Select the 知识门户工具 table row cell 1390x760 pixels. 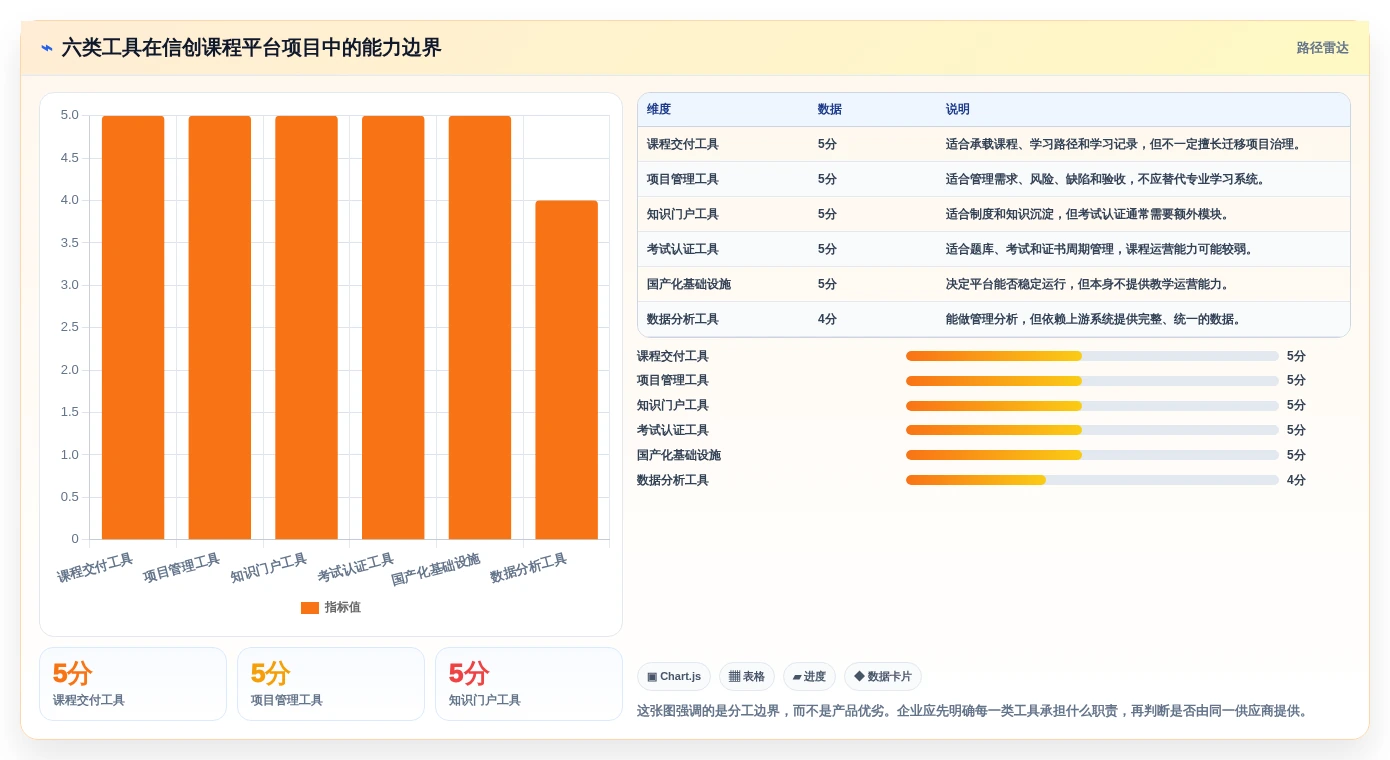coord(683,214)
